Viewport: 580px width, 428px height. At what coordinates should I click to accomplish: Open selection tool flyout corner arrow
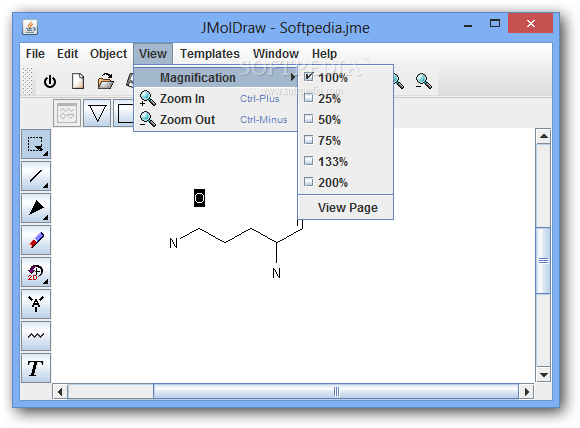[x=45, y=153]
